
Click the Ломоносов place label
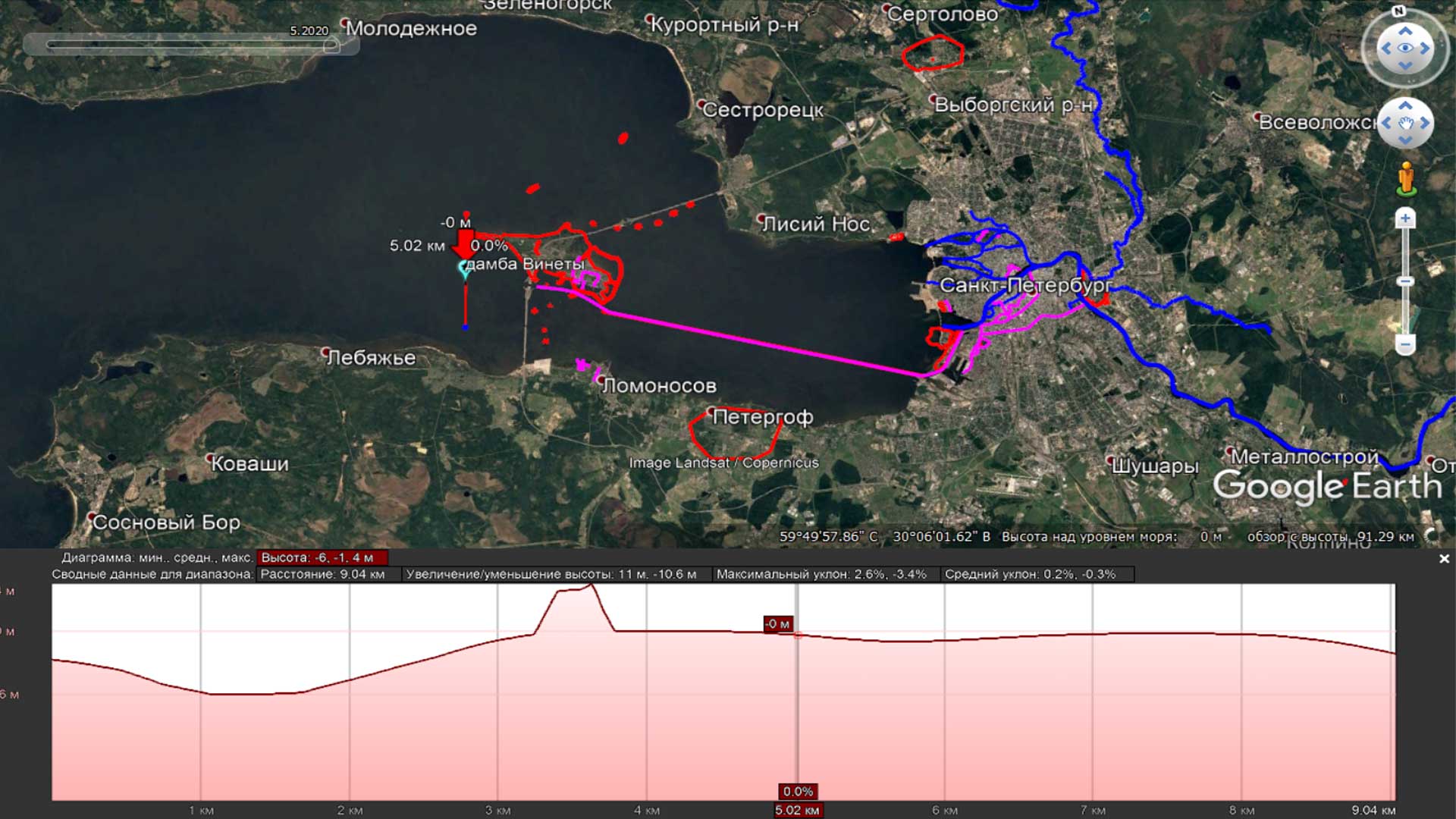[659, 386]
